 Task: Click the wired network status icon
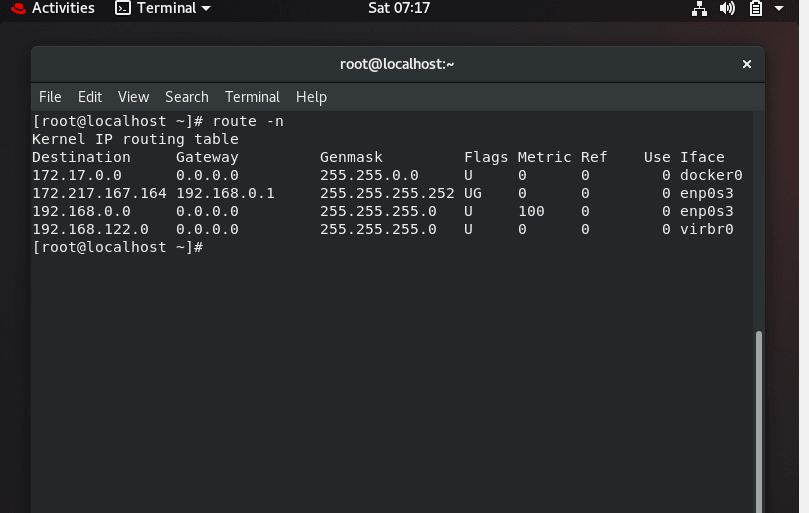699,8
